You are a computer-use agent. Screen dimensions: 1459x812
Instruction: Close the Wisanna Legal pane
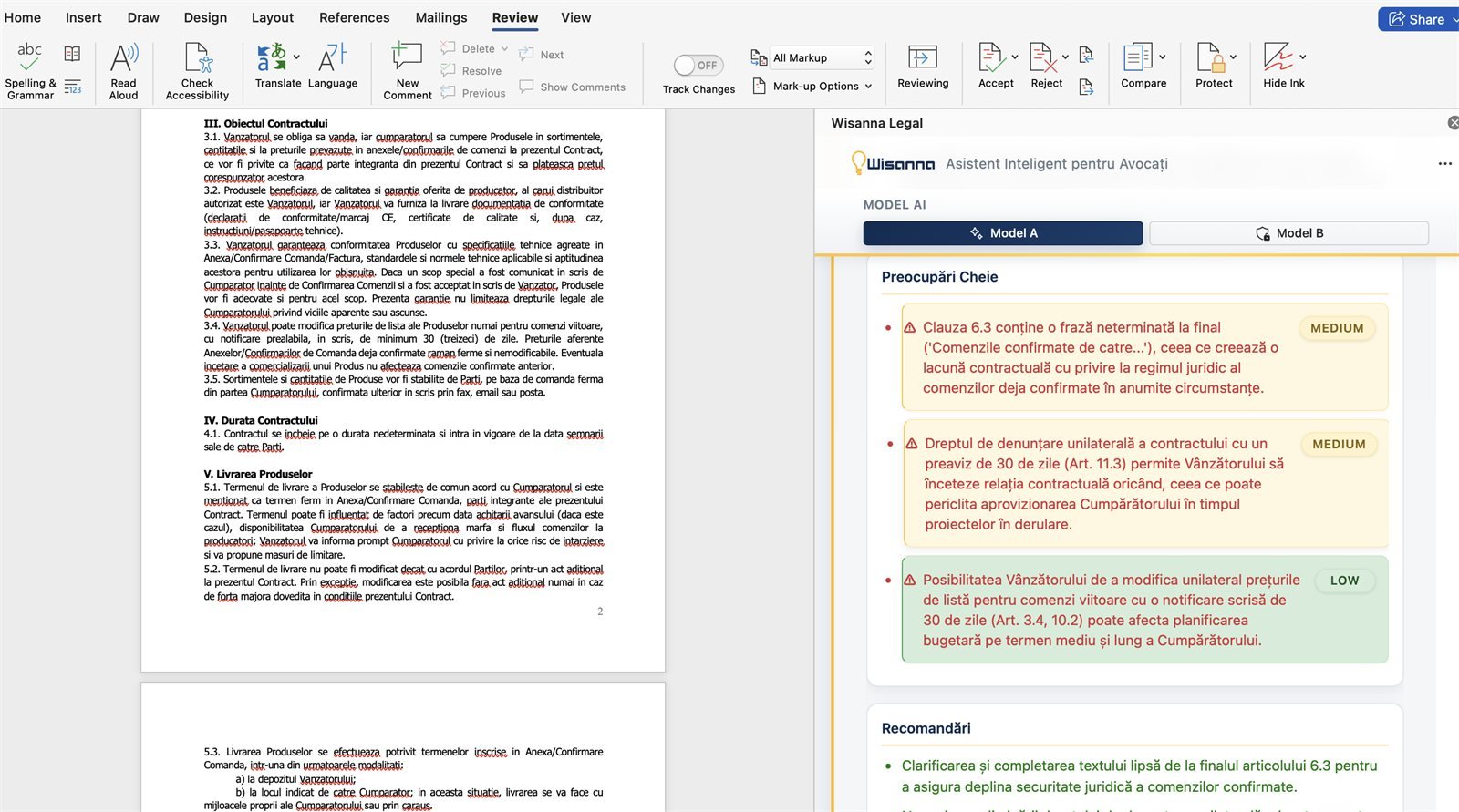coord(1453,123)
